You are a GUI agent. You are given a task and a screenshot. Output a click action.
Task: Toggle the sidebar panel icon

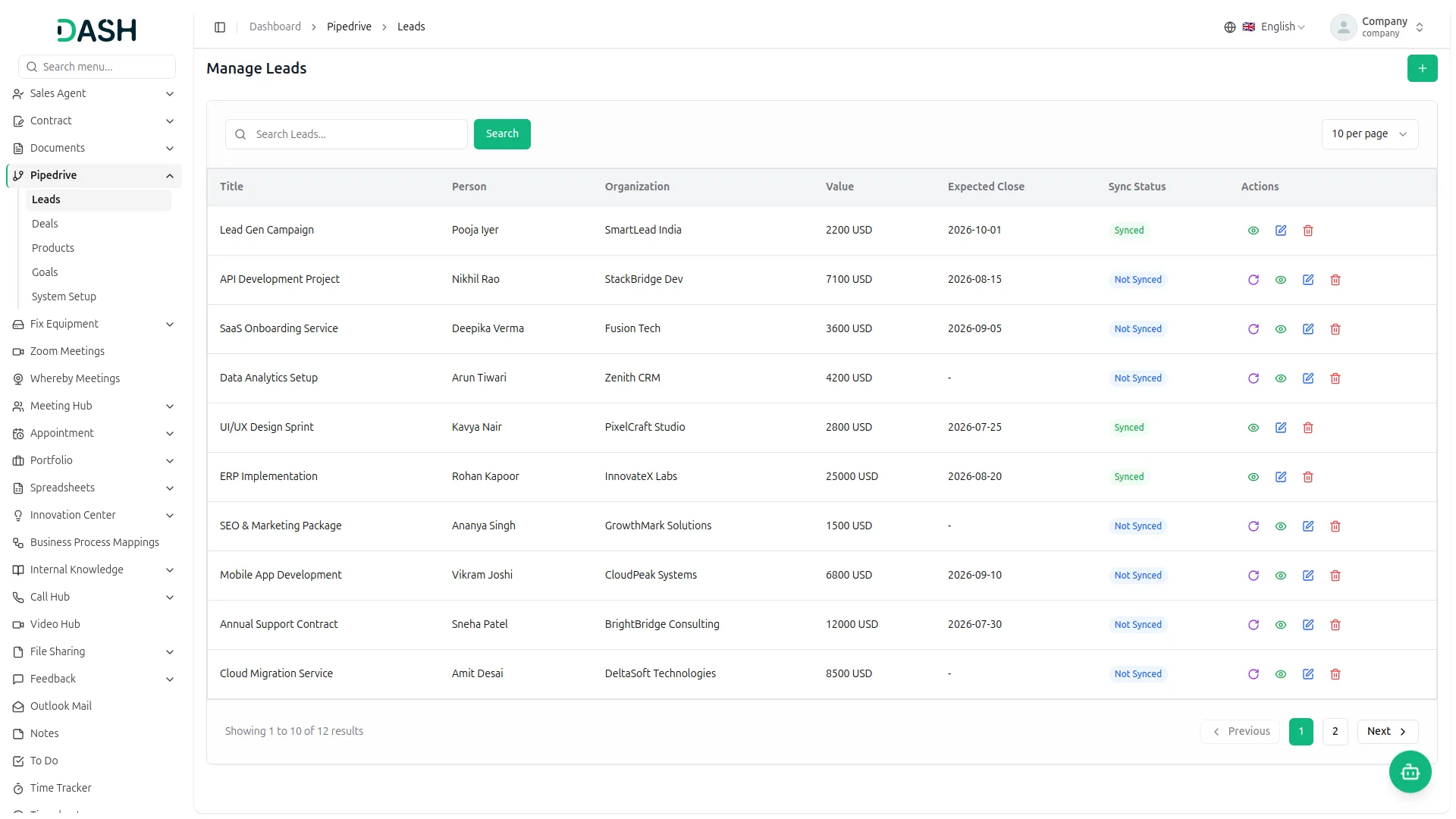point(220,27)
